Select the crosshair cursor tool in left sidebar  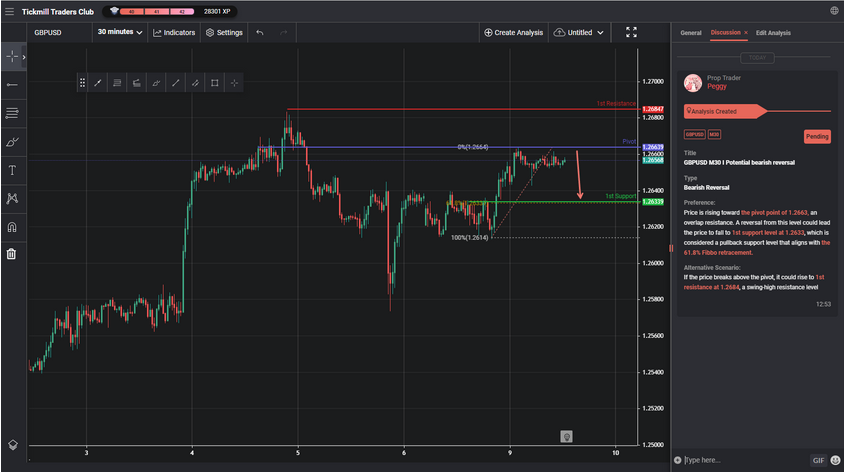(12, 57)
